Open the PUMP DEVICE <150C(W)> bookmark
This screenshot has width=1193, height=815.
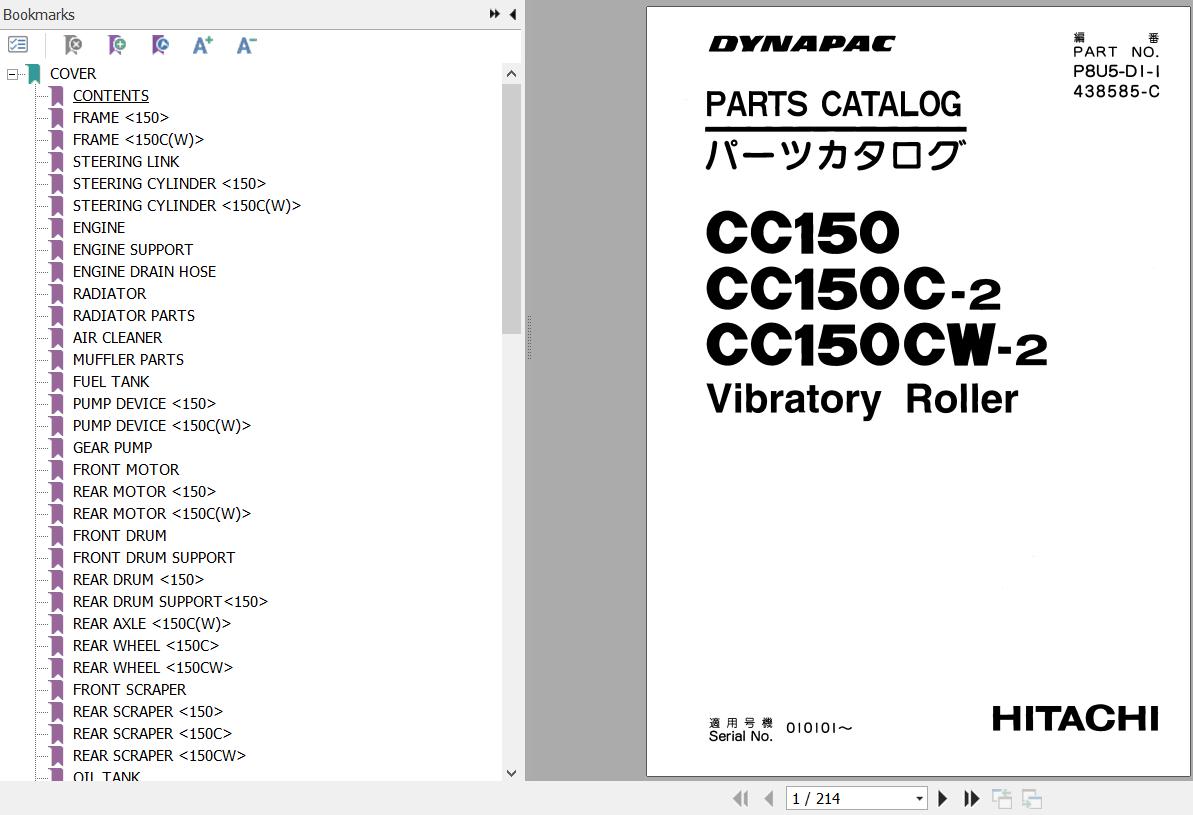point(161,426)
